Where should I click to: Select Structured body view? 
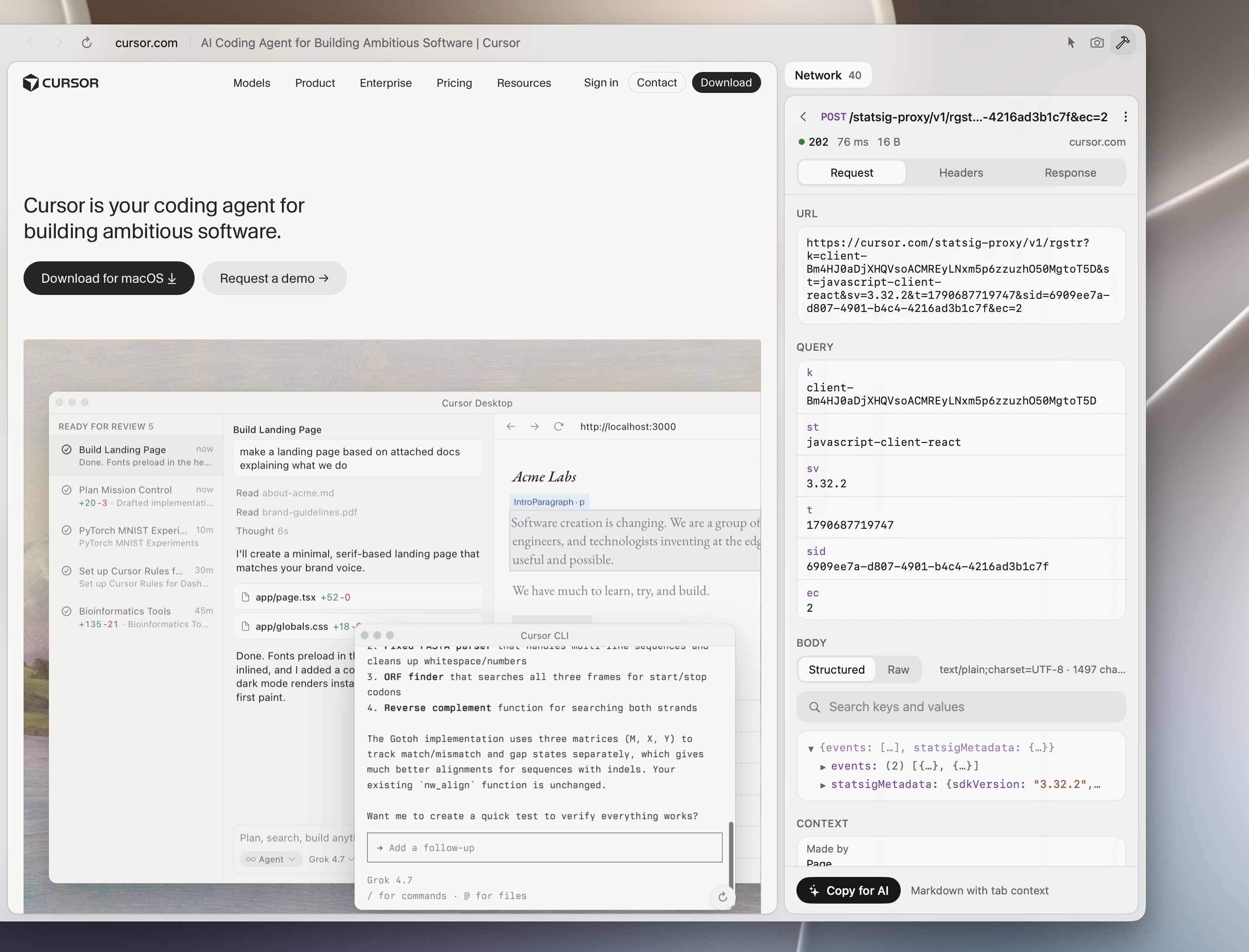pos(837,669)
